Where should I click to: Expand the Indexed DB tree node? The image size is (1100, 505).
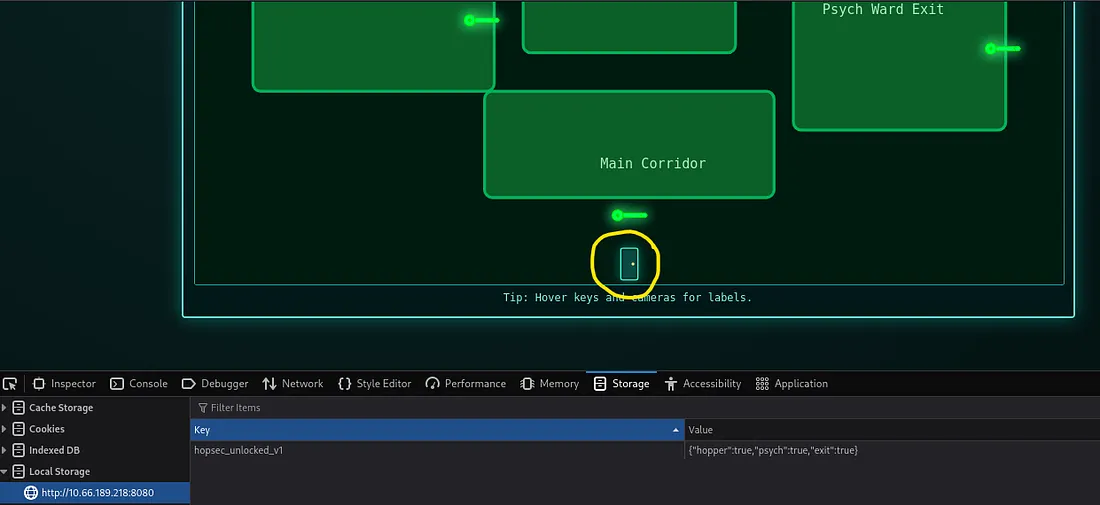coord(5,450)
